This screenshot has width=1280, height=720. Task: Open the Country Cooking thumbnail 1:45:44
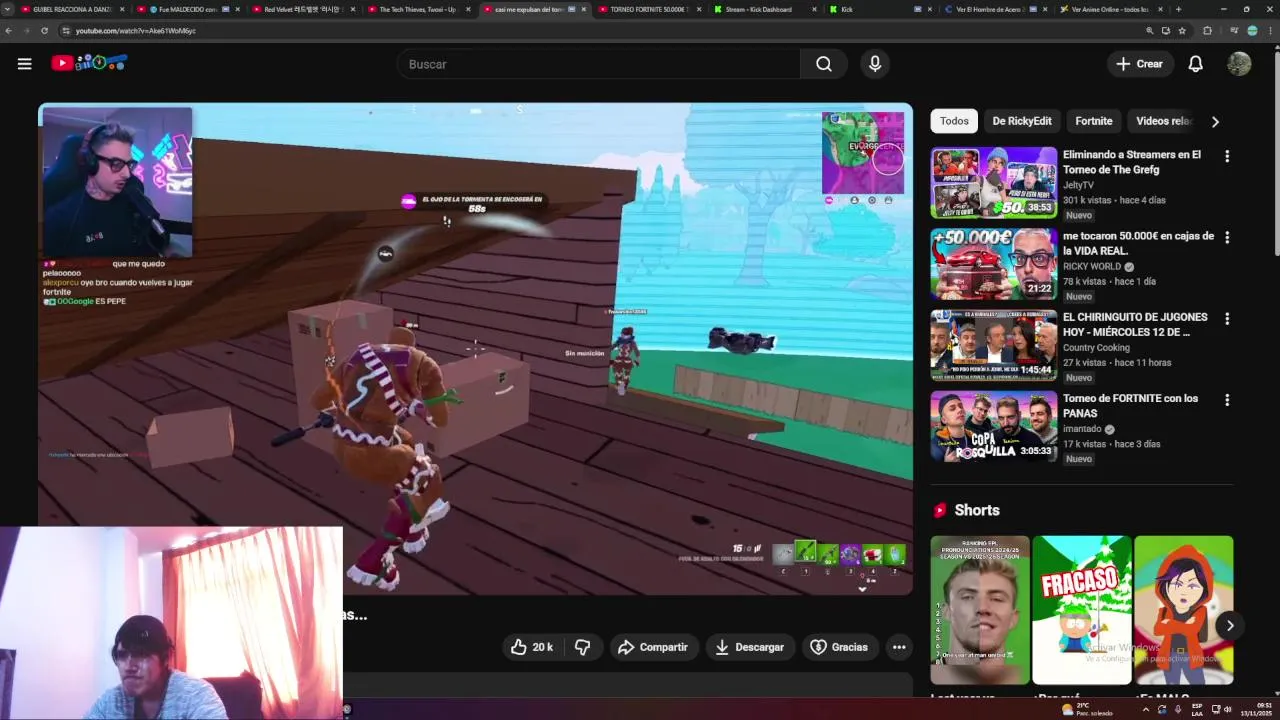[993, 345]
